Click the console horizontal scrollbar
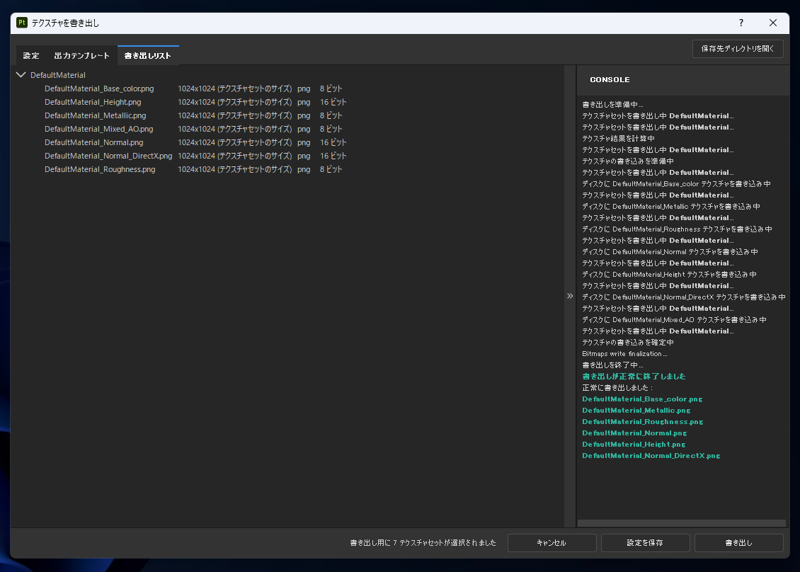 682,523
